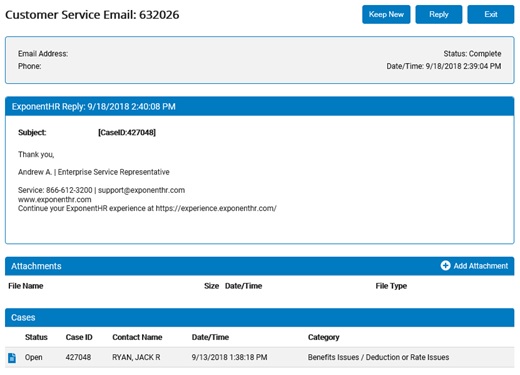Exit the customer service email
The image size is (520, 375).
[491, 14]
